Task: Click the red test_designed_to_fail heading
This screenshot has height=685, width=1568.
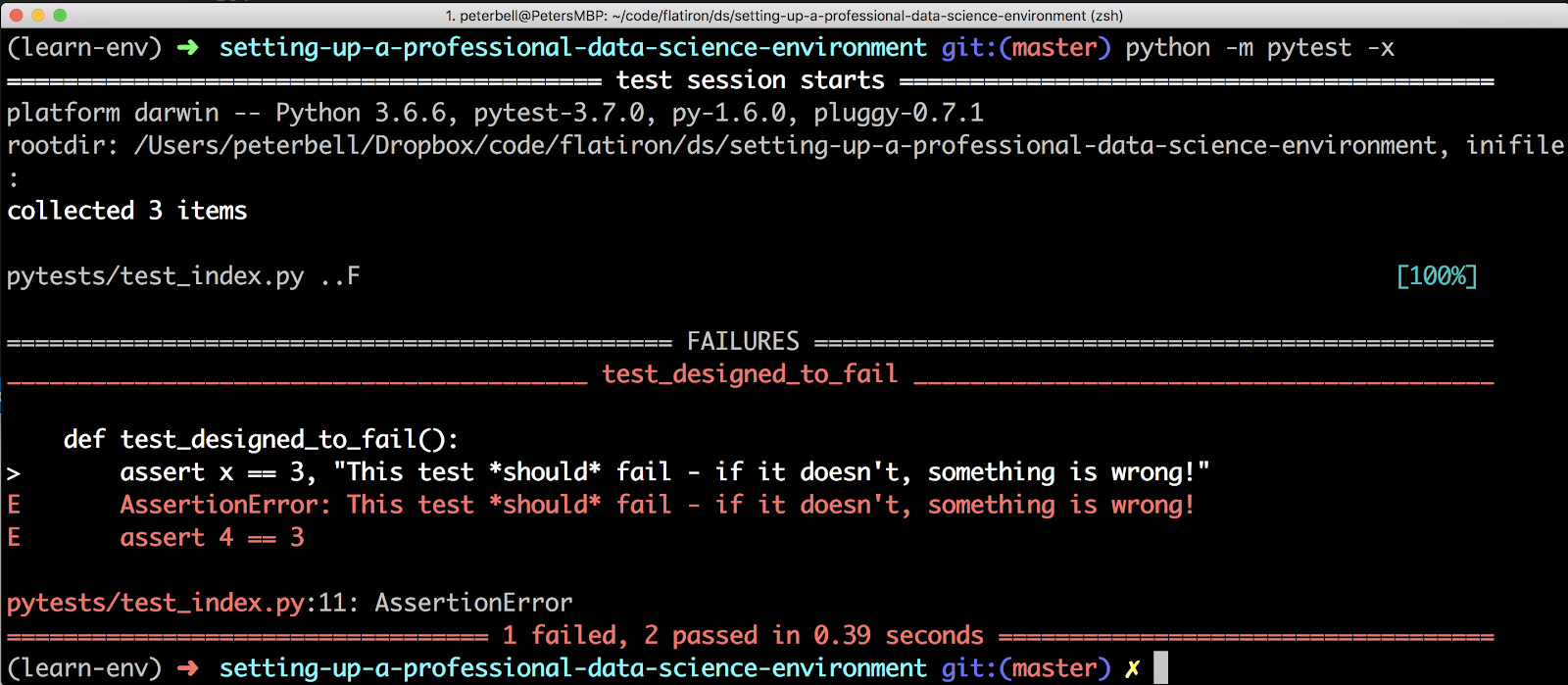Action: (x=750, y=374)
